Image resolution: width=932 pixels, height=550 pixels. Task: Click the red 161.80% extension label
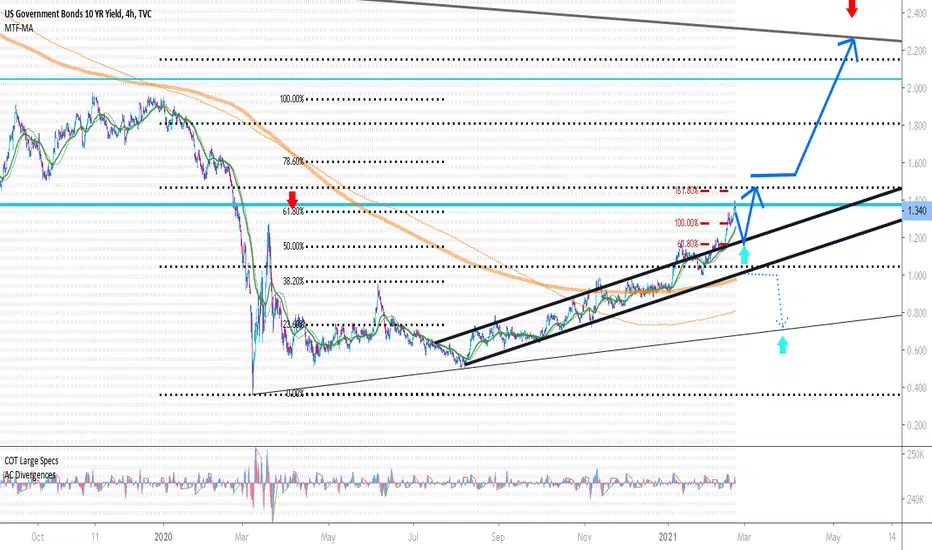click(x=687, y=191)
